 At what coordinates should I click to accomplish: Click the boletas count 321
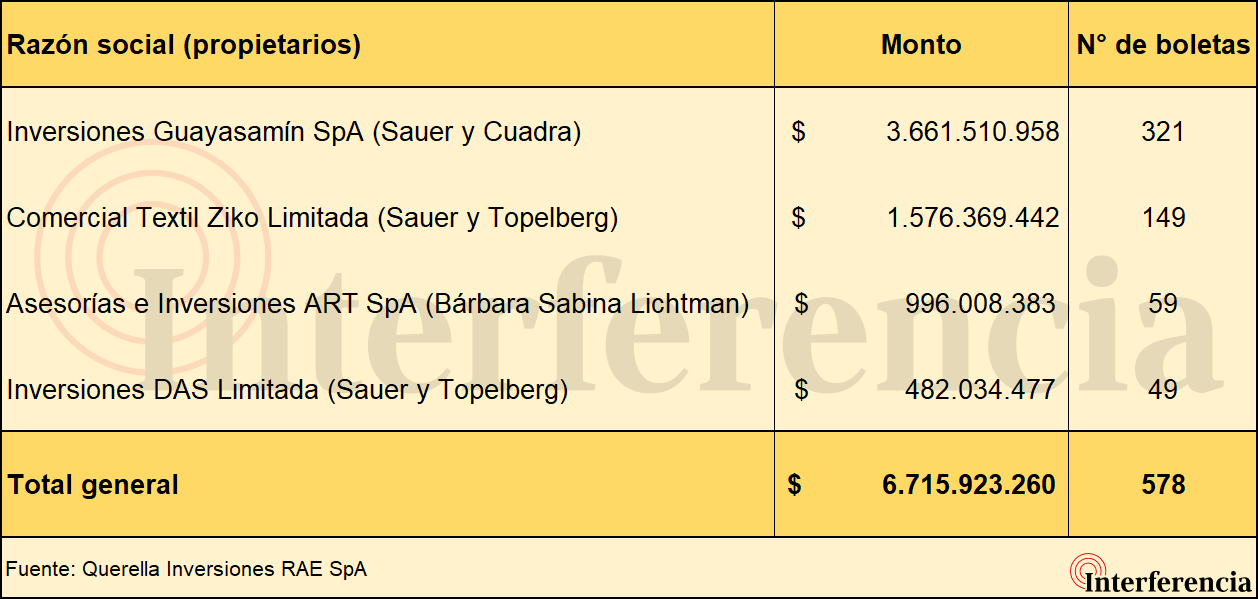tap(1163, 132)
